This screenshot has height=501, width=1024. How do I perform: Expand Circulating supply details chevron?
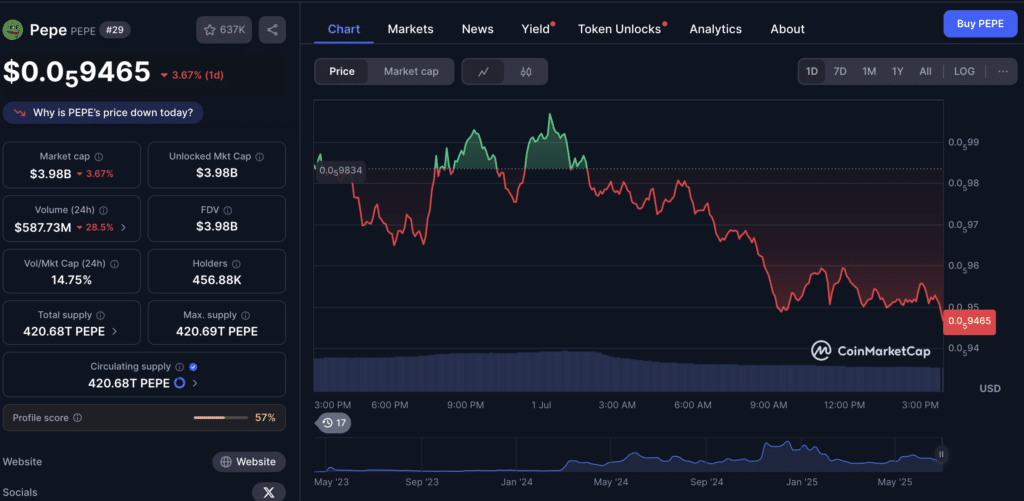click(195, 383)
